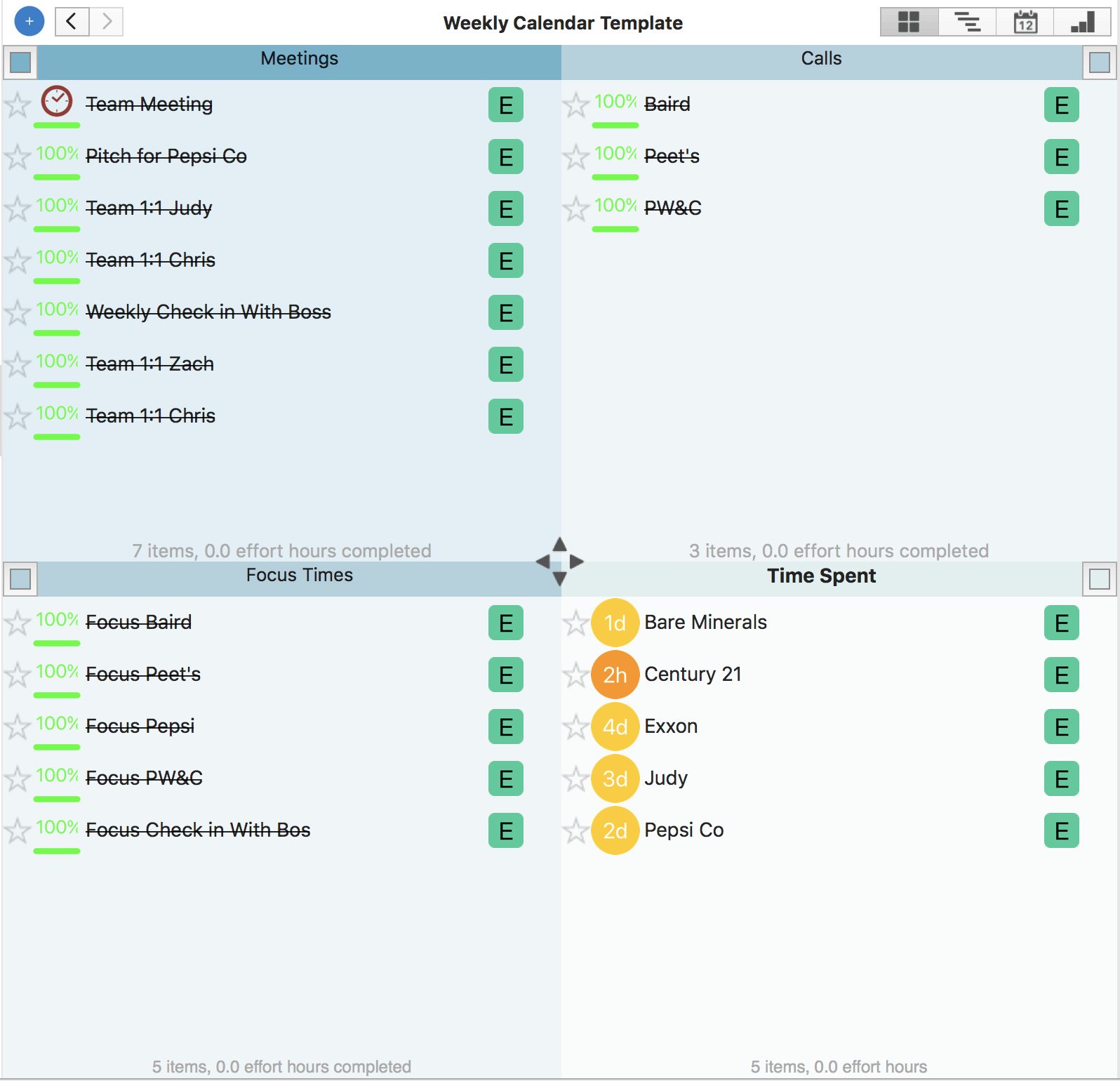This screenshot has width=1120, height=1081.
Task: Open the Exxon item
Action: [671, 727]
